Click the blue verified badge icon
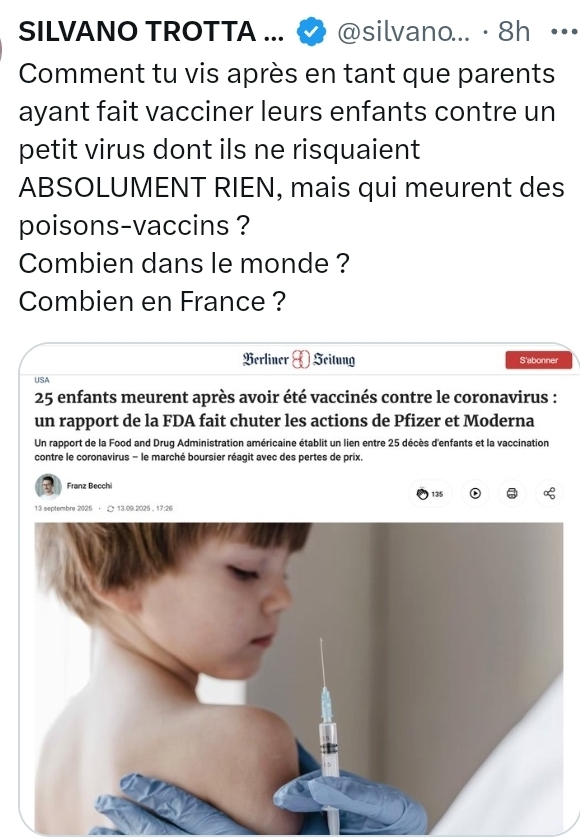This screenshot has height=837, width=580. 311,32
